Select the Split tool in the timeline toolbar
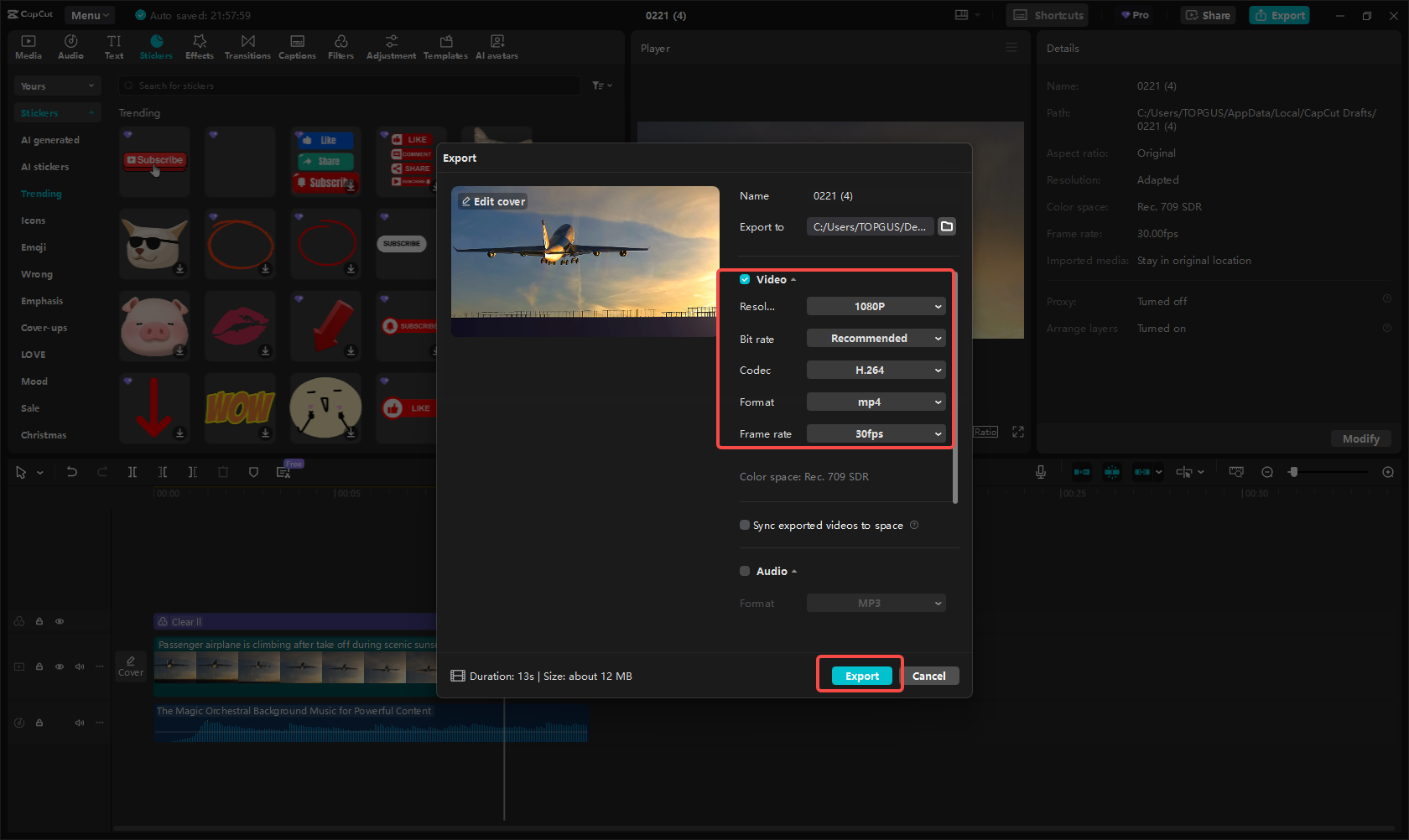 (133, 472)
